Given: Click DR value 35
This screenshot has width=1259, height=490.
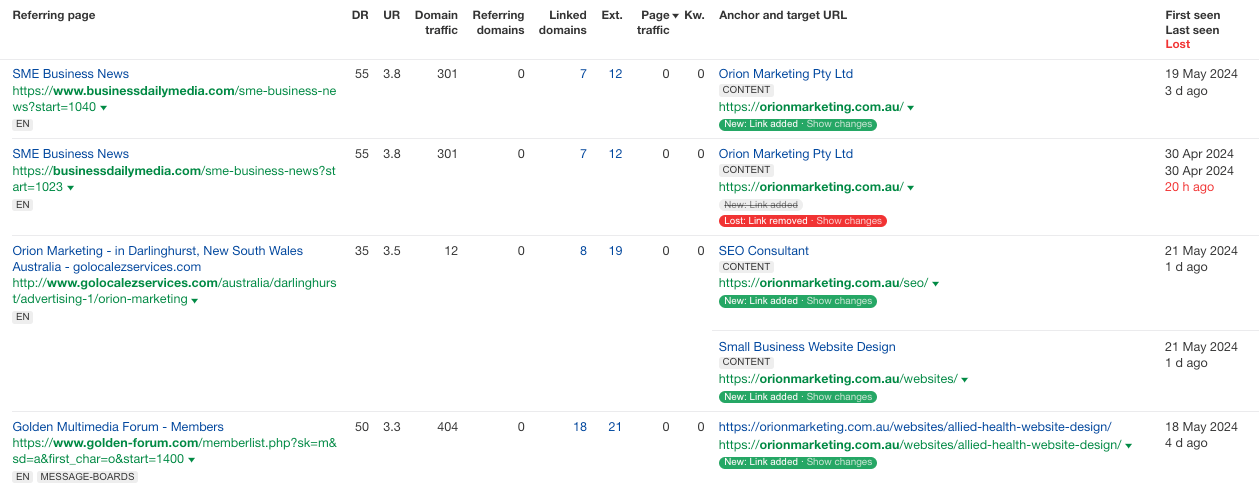Looking at the screenshot, I should coord(362,251).
